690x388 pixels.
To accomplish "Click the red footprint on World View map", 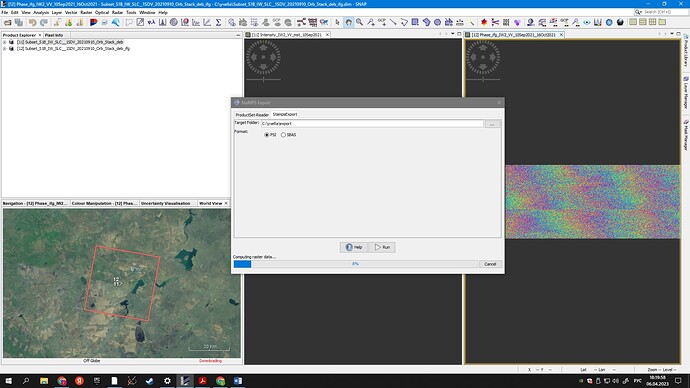I will pos(122,283).
